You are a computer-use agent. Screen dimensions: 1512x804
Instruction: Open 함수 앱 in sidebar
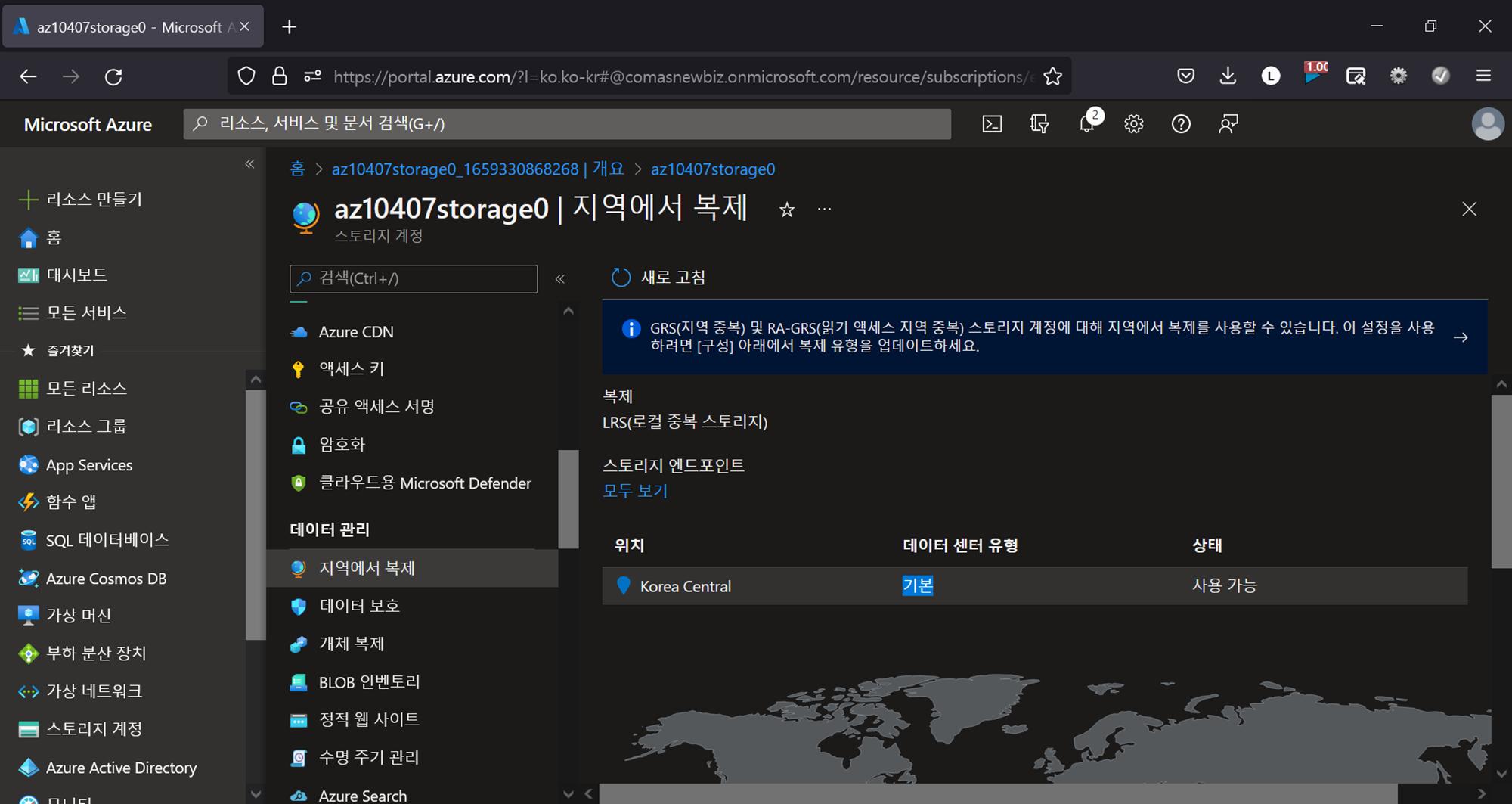[x=57, y=502]
